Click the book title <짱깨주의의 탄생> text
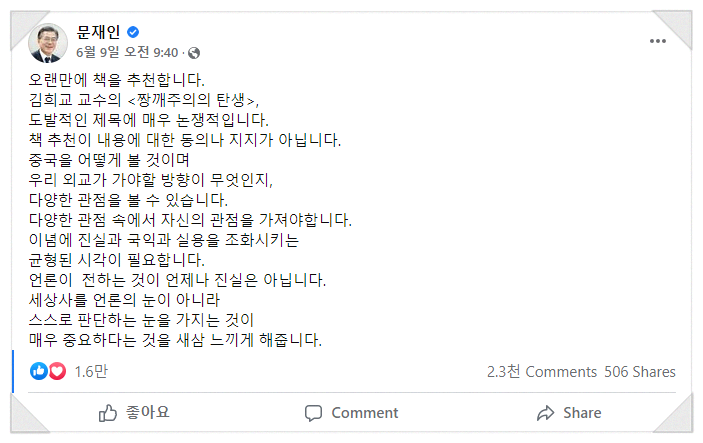 (202, 98)
